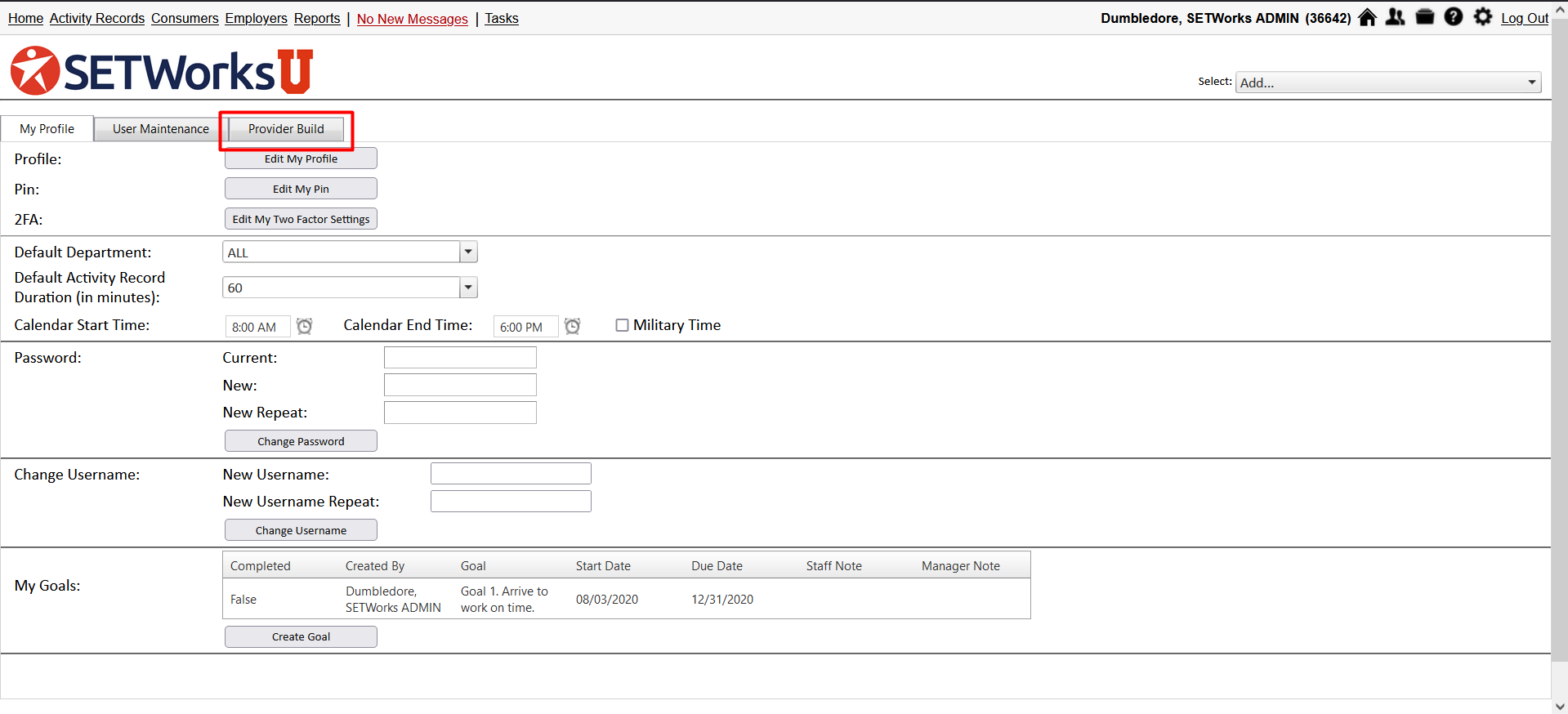The image size is (1568, 714).
Task: Click the Log Out link
Action: 1525,18
